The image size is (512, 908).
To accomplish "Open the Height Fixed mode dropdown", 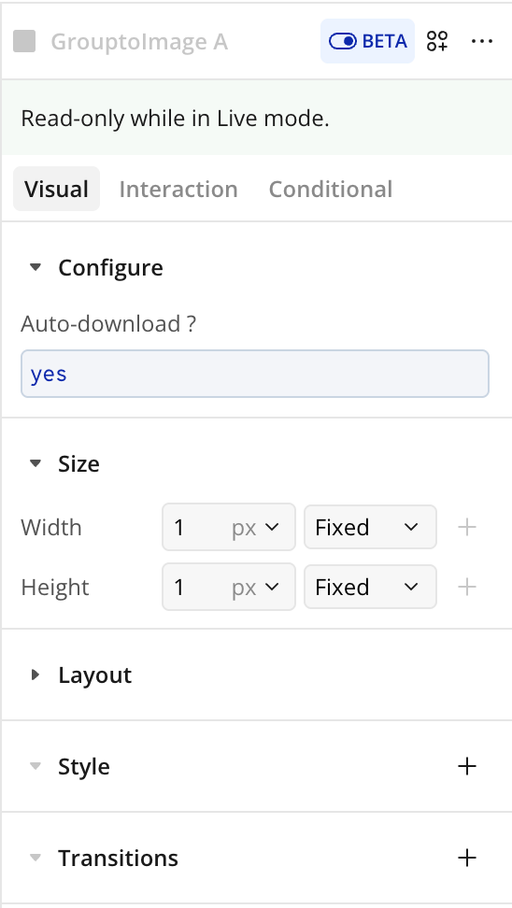I will coord(370,587).
